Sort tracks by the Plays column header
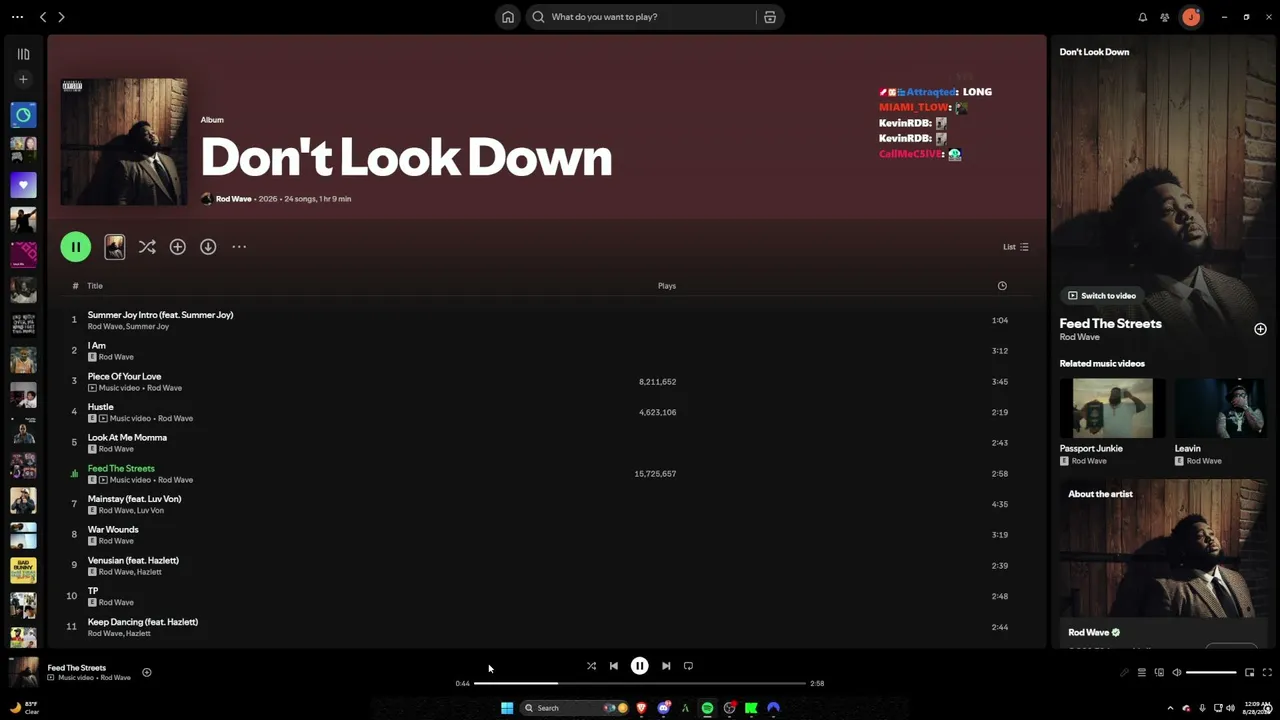The width and height of the screenshot is (1280, 720). [667, 286]
